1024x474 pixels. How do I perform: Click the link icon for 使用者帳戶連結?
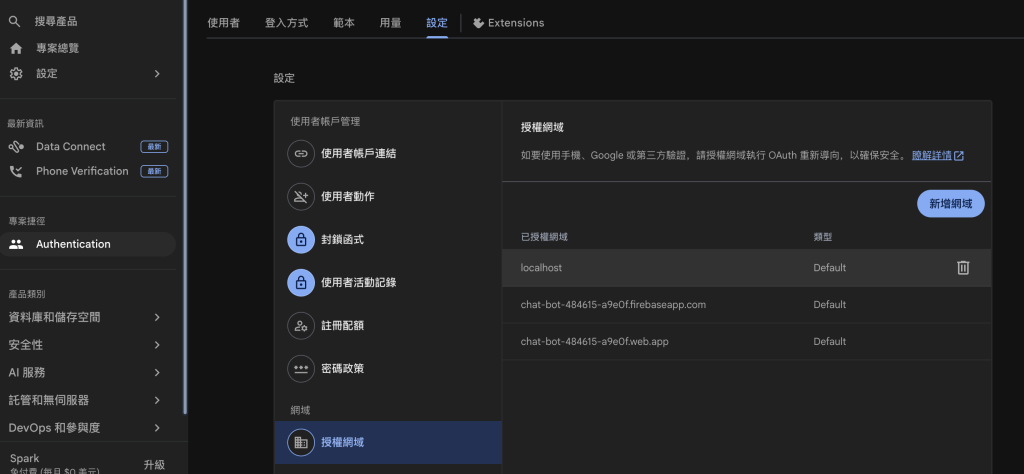[301, 153]
